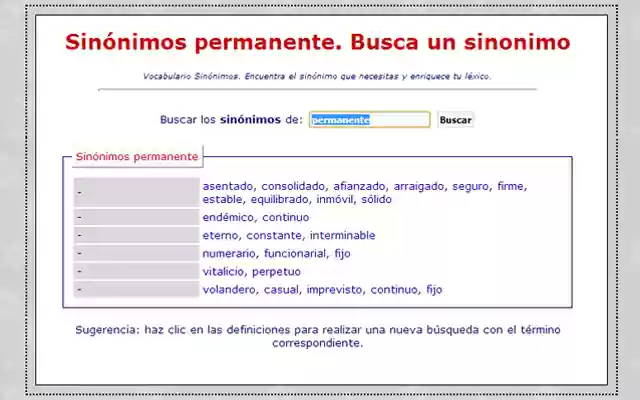The height and width of the screenshot is (400, 640).
Task: Click 'fijo' next to funcionarial
Action: 342,253
